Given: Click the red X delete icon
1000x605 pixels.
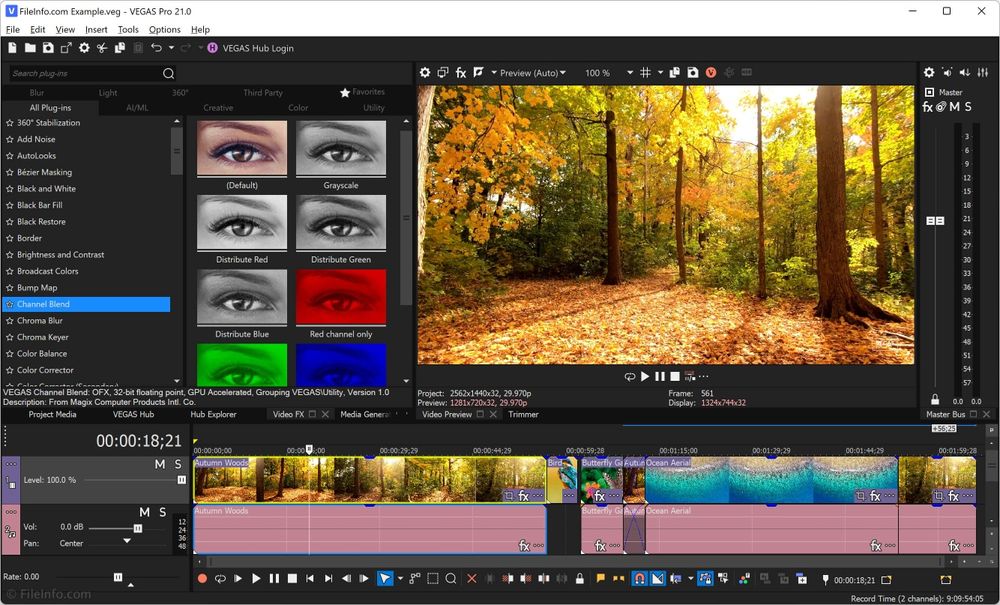Looking at the screenshot, I should (472, 578).
